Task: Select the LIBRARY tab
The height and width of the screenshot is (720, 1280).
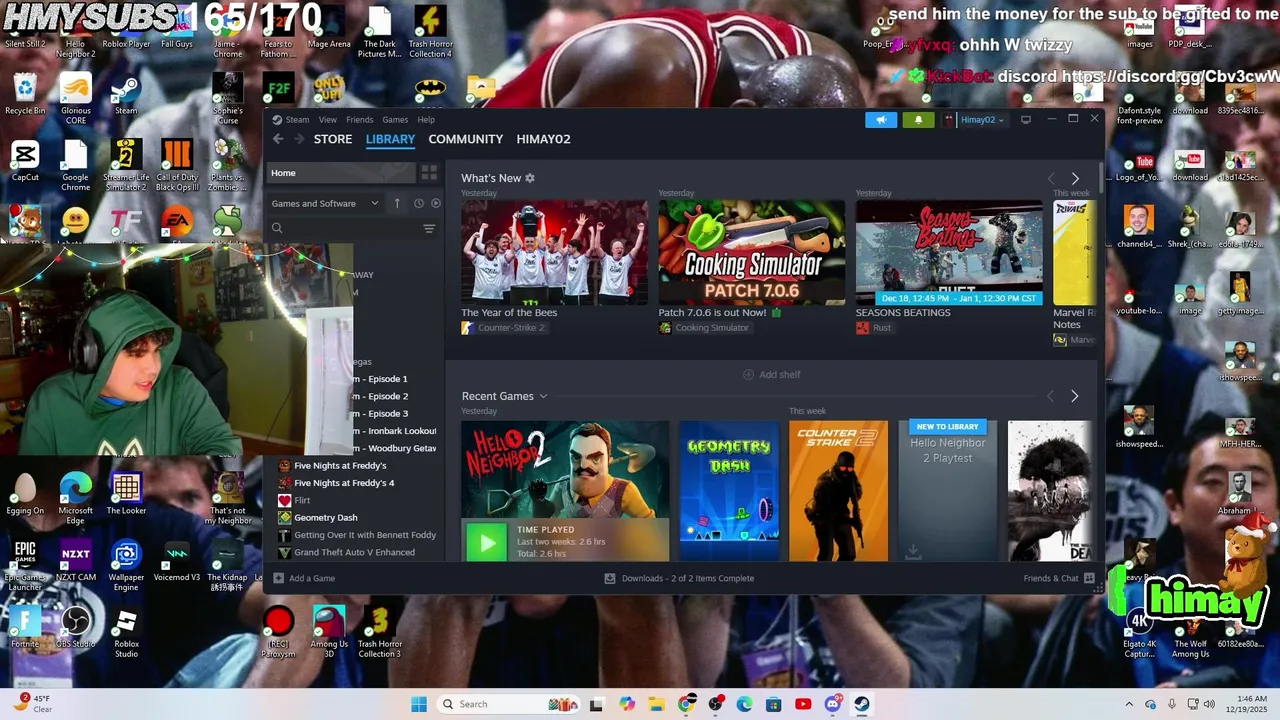Action: click(x=390, y=139)
